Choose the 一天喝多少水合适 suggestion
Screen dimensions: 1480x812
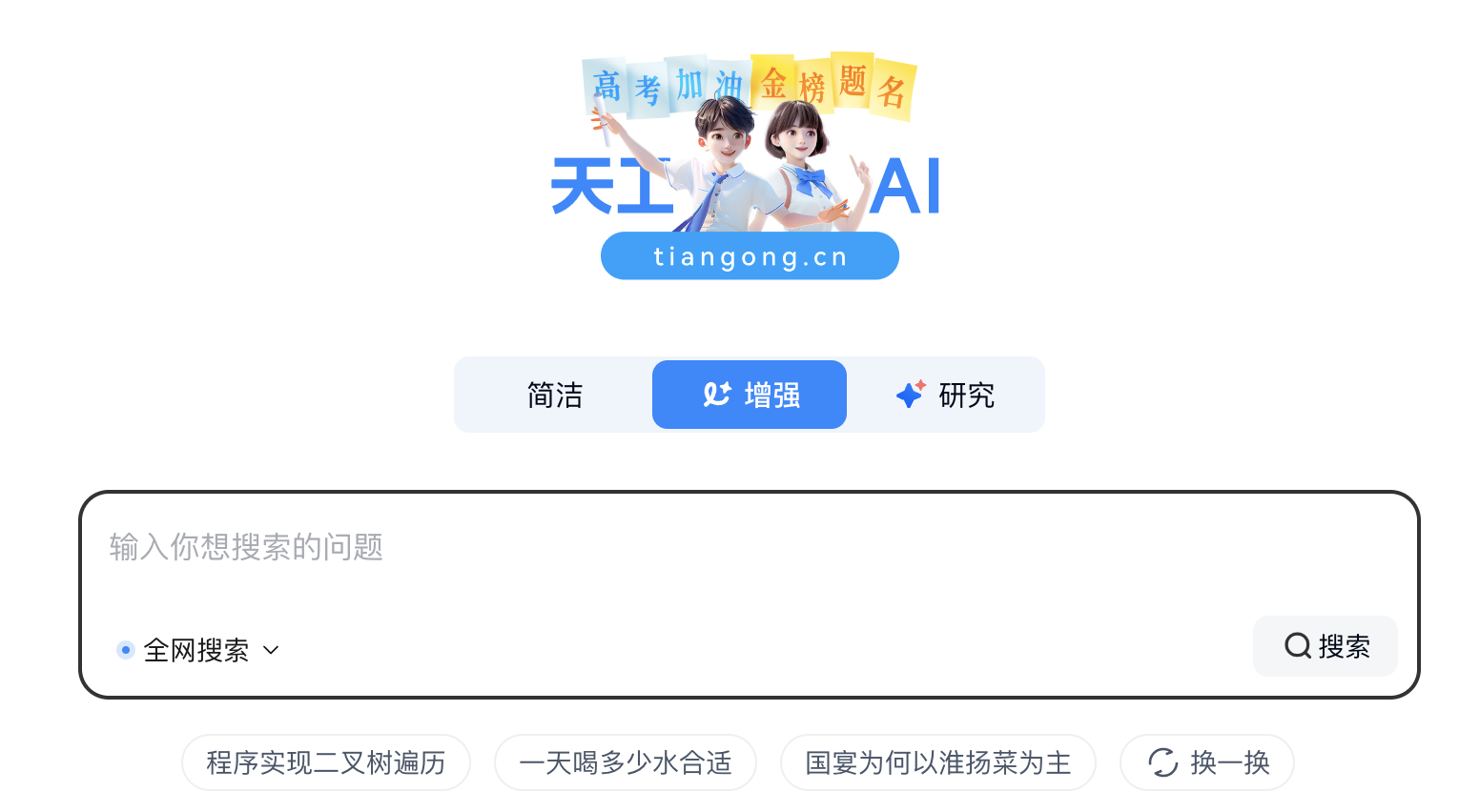pos(626,762)
